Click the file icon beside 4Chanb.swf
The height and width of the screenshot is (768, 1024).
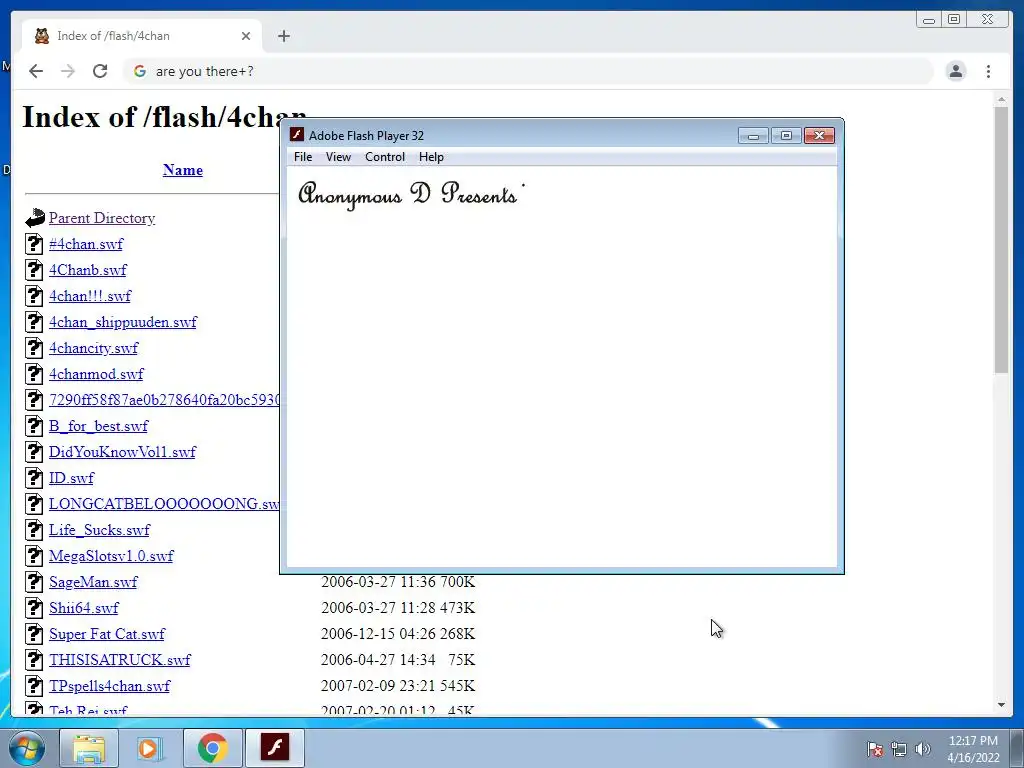[x=34, y=270]
